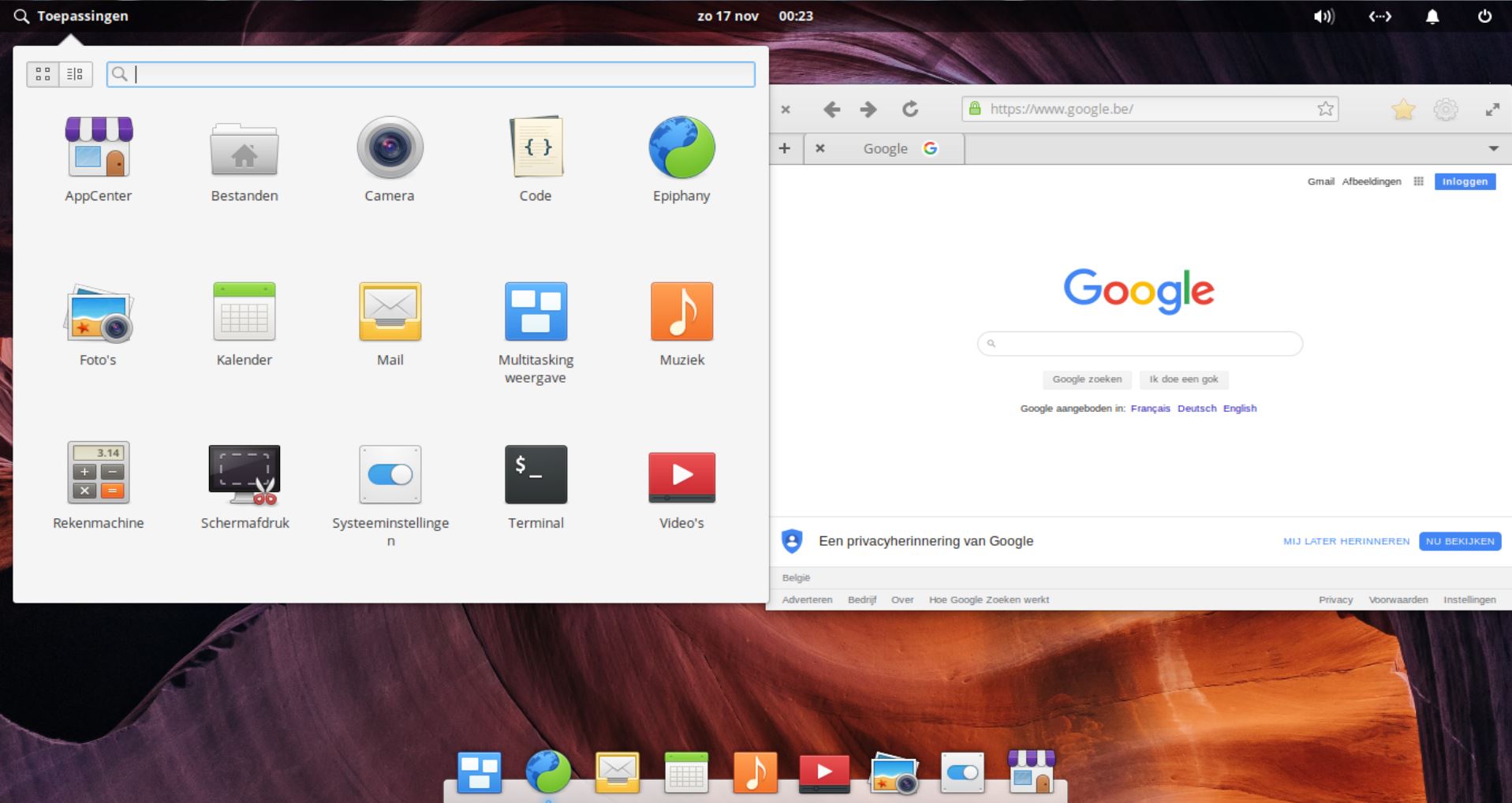1512x803 pixels.
Task: Go back in Epiphany browser
Action: point(831,110)
